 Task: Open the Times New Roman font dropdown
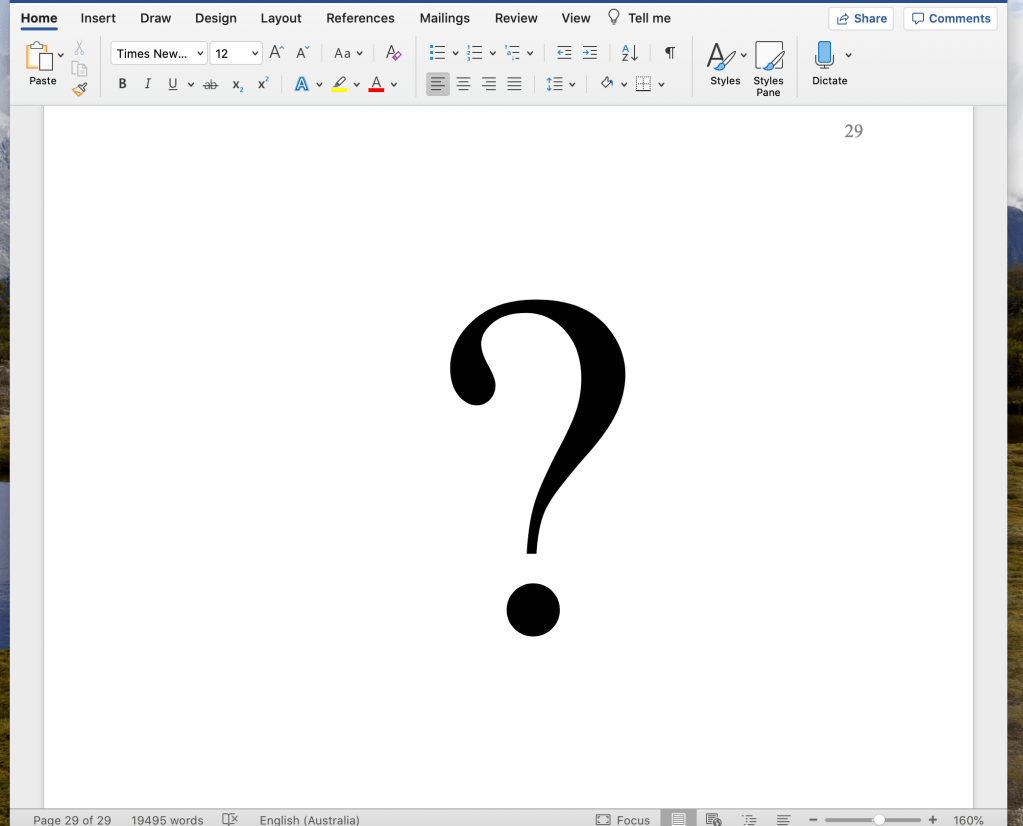pyautogui.click(x=159, y=54)
